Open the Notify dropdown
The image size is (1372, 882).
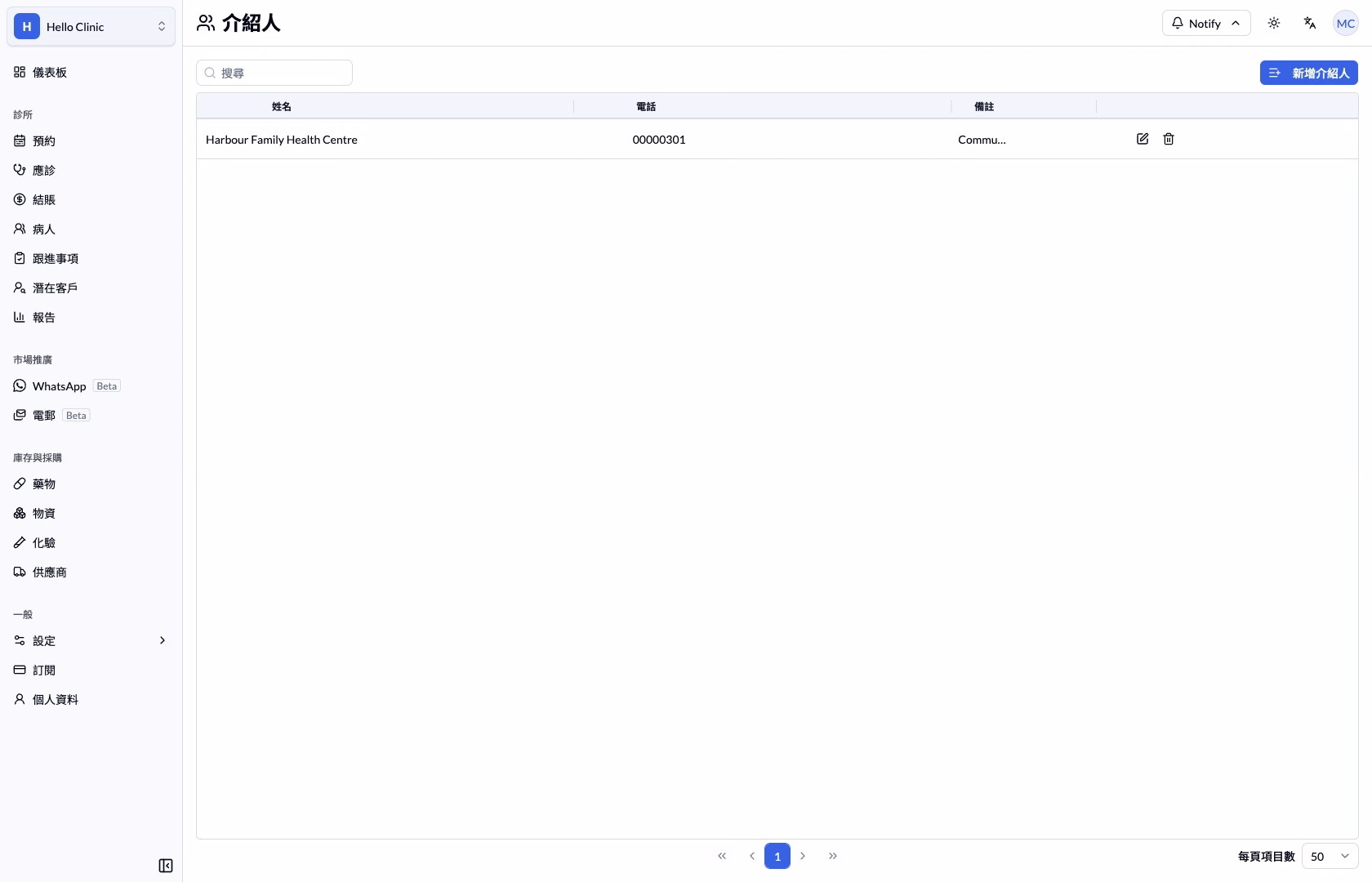click(x=1206, y=23)
